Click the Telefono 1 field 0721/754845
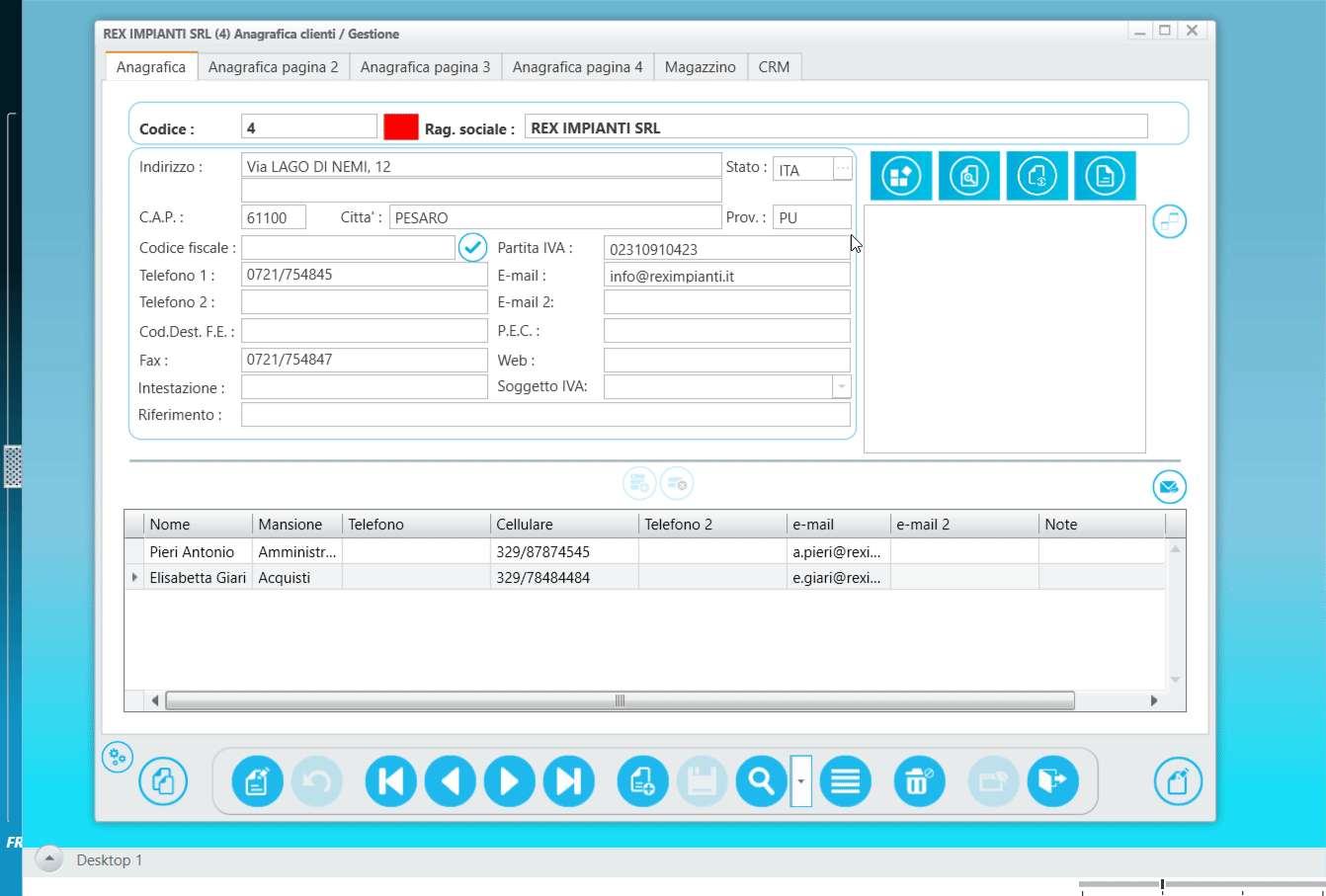 pyautogui.click(x=365, y=275)
